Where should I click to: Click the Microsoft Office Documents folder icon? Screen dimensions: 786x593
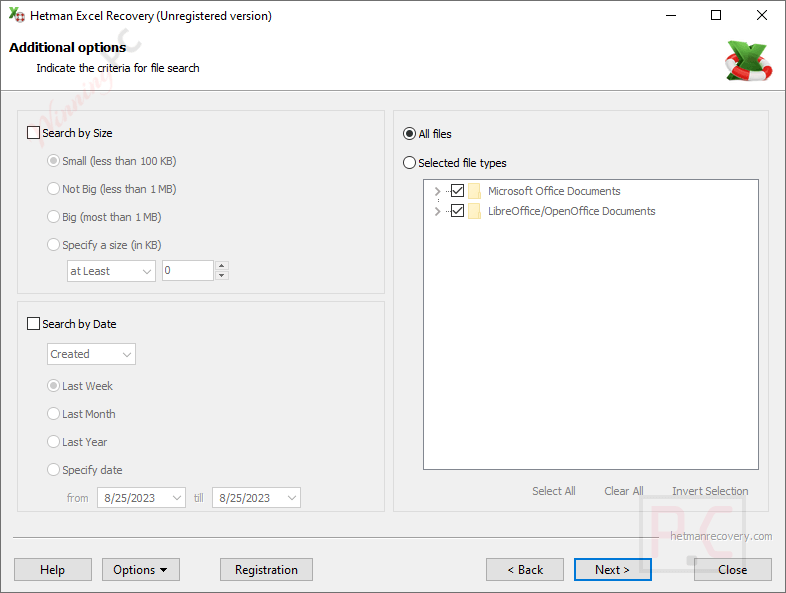[474, 191]
